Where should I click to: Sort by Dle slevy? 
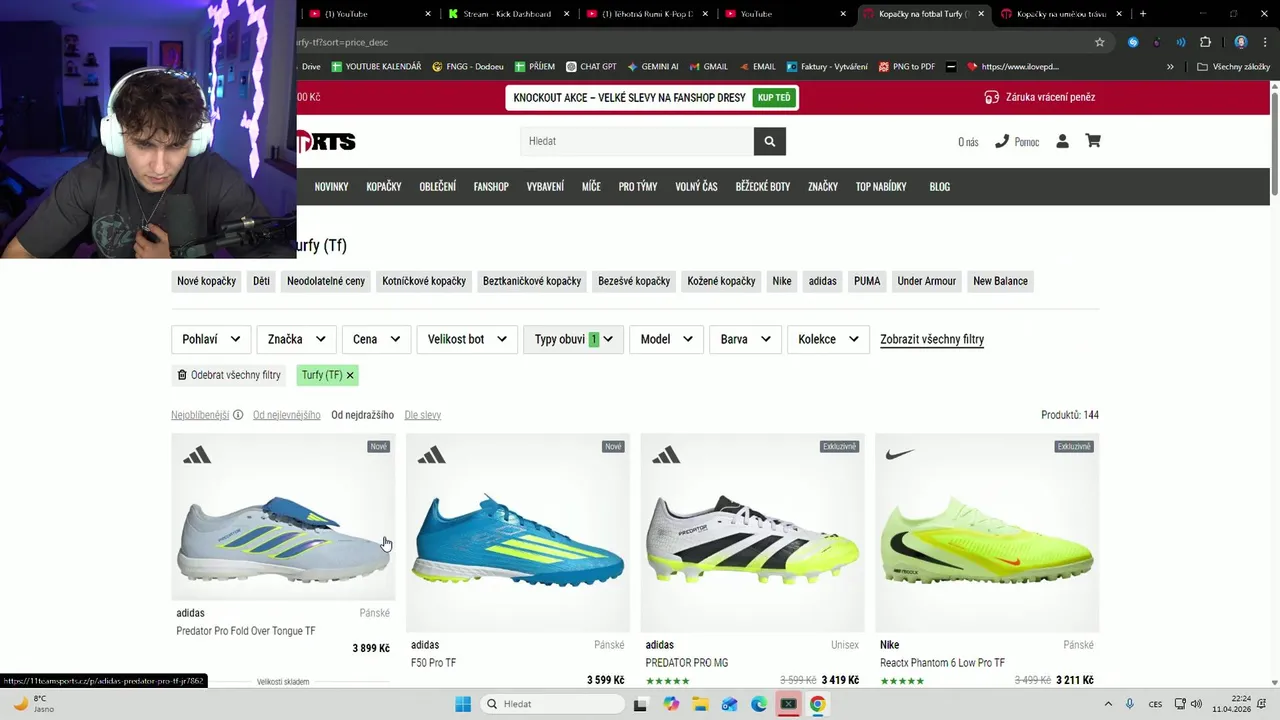(423, 415)
